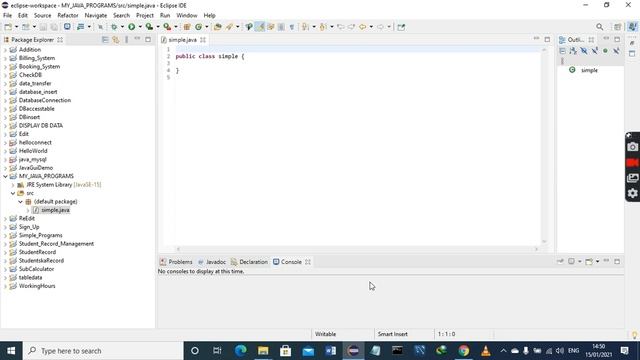Open the Run button dropdown arrow
Image resolution: width=640 pixels, height=360 pixels.
point(140,27)
